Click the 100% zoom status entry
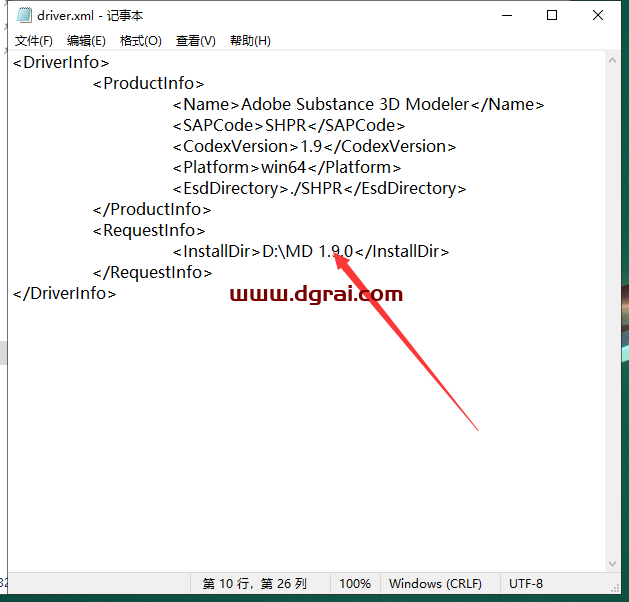Viewport: 629px width, 602px height. [x=355, y=583]
